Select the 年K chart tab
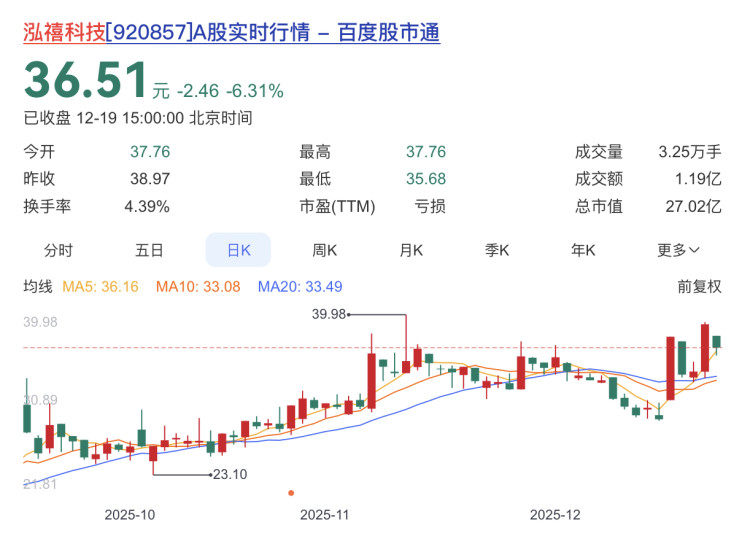This screenshot has width=750, height=533. click(583, 250)
